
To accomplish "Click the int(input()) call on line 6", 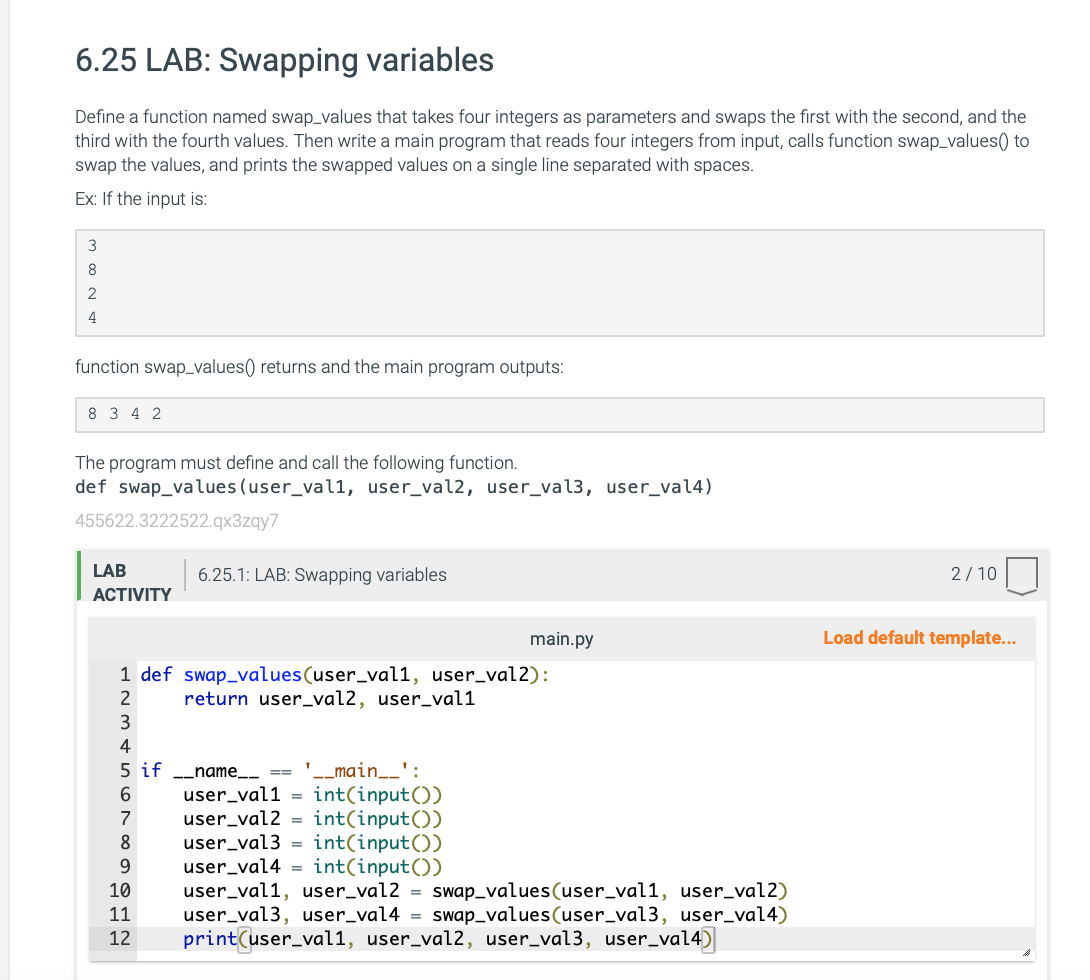I will tap(376, 794).
